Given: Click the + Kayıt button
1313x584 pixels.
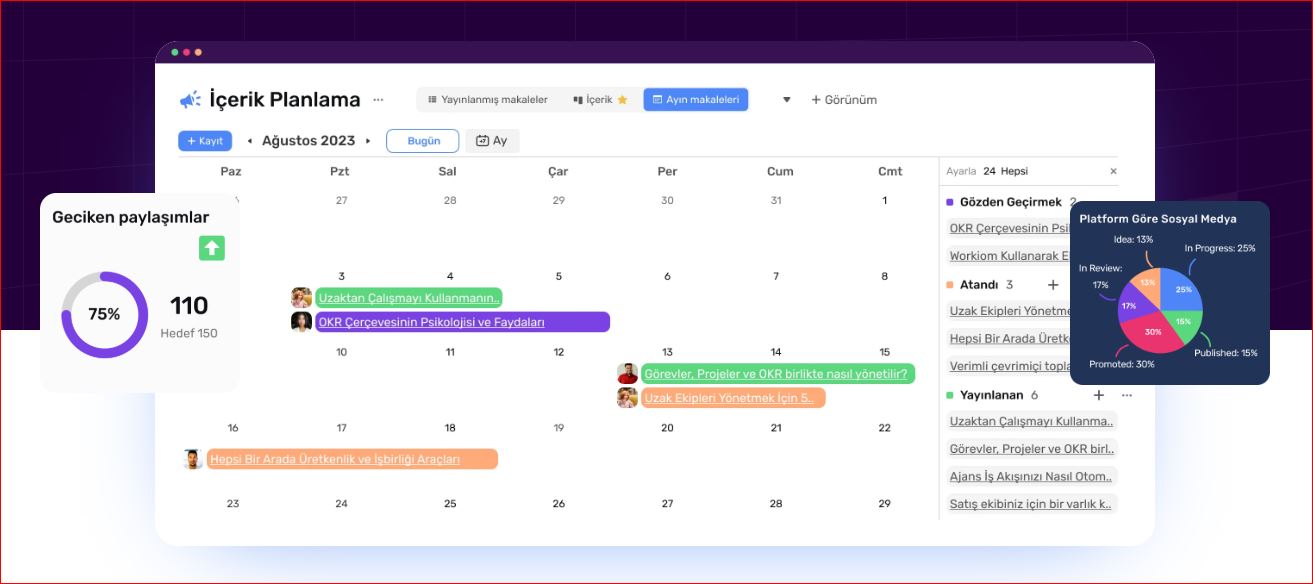Looking at the screenshot, I should [205, 141].
